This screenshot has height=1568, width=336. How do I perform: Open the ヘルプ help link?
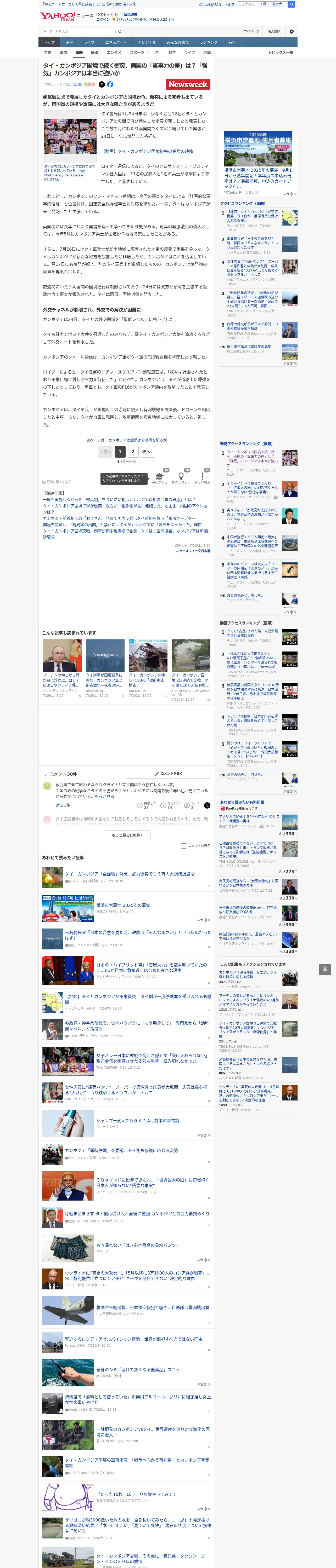tap(229, 4)
